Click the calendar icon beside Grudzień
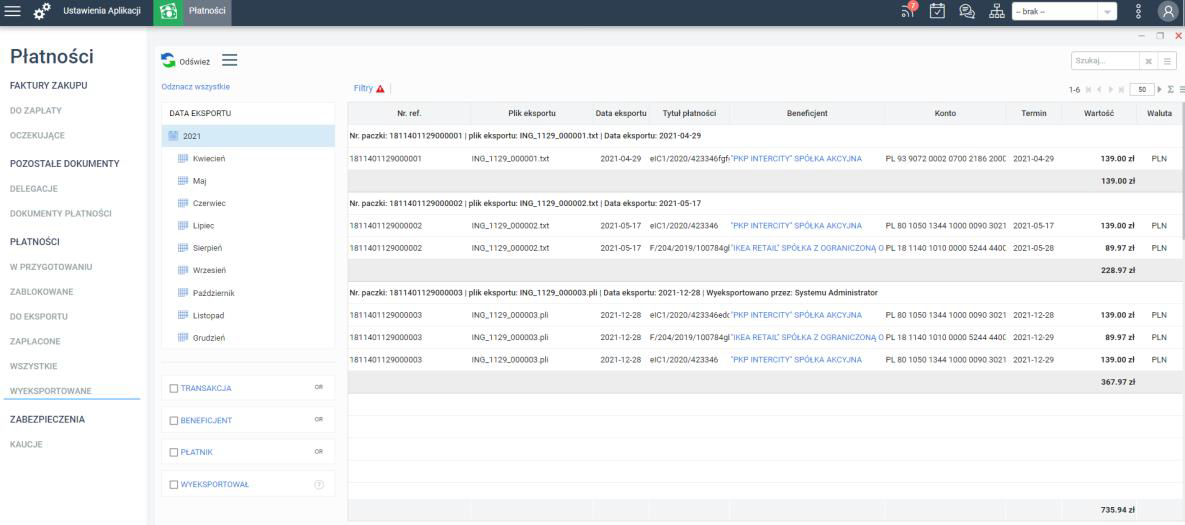 (182, 338)
